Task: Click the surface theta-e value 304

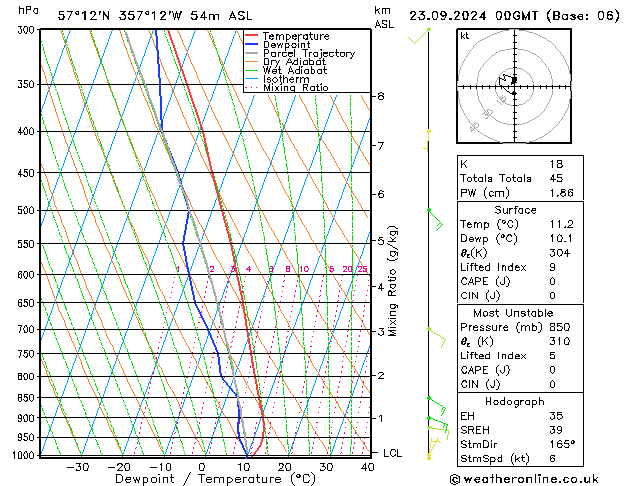Action: [x=560, y=253]
